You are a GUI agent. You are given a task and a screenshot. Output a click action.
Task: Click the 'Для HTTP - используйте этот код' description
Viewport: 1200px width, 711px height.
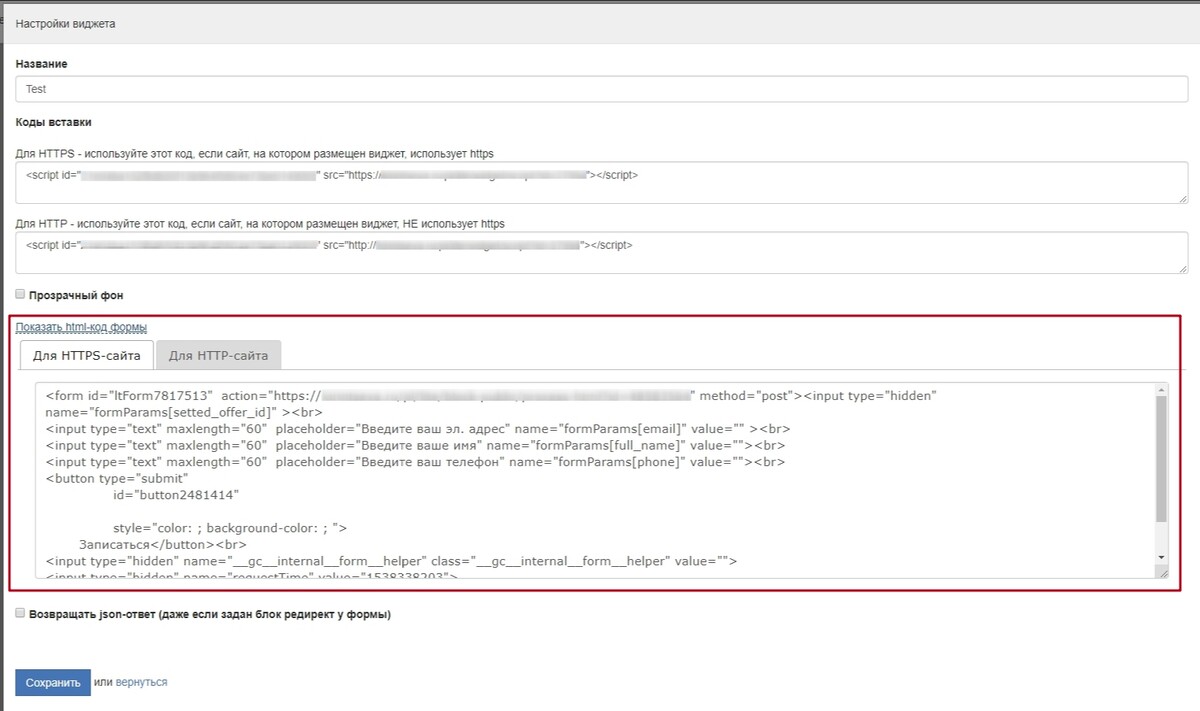click(260, 224)
